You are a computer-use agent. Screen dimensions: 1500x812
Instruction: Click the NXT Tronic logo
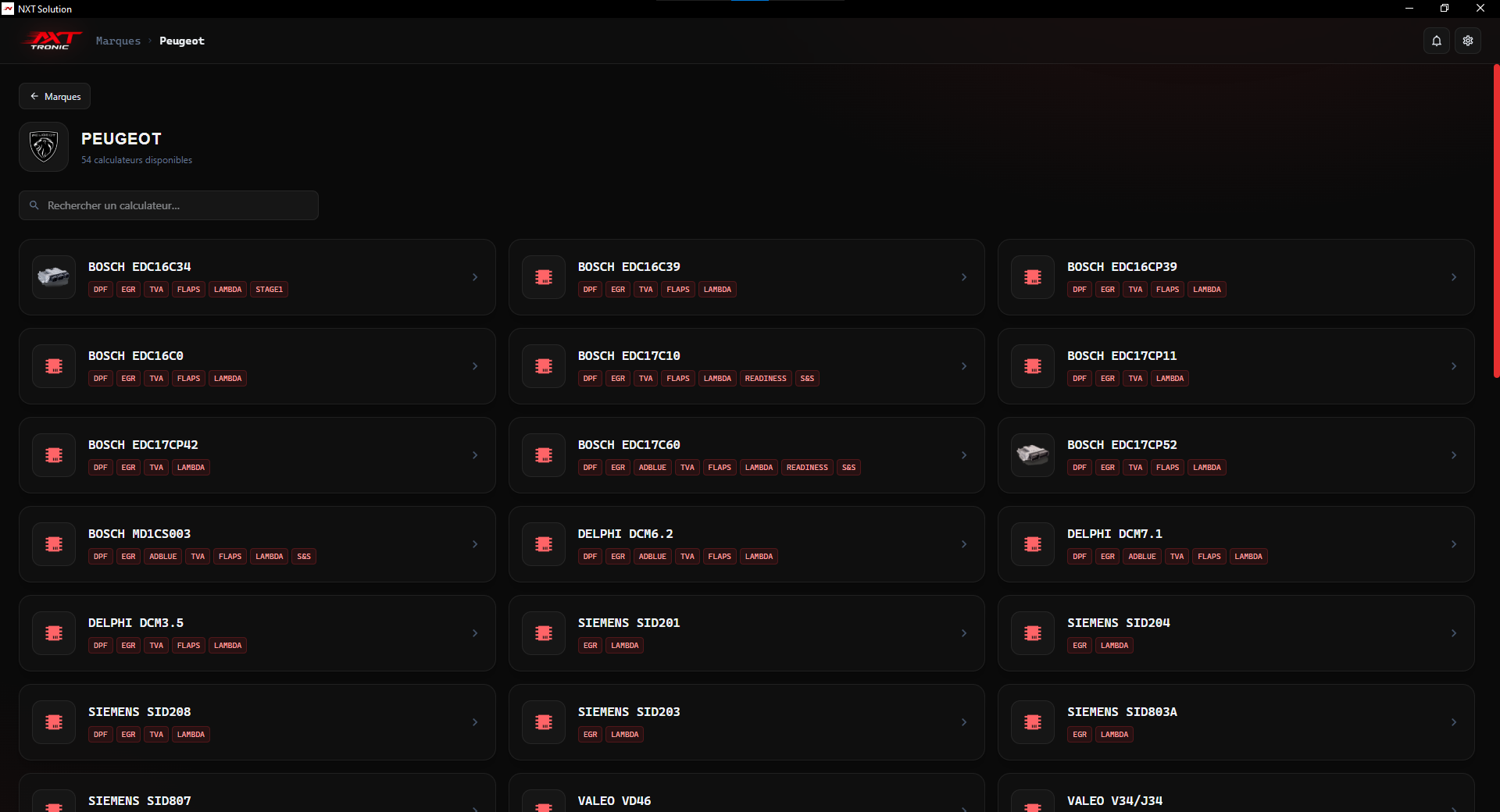[52, 41]
